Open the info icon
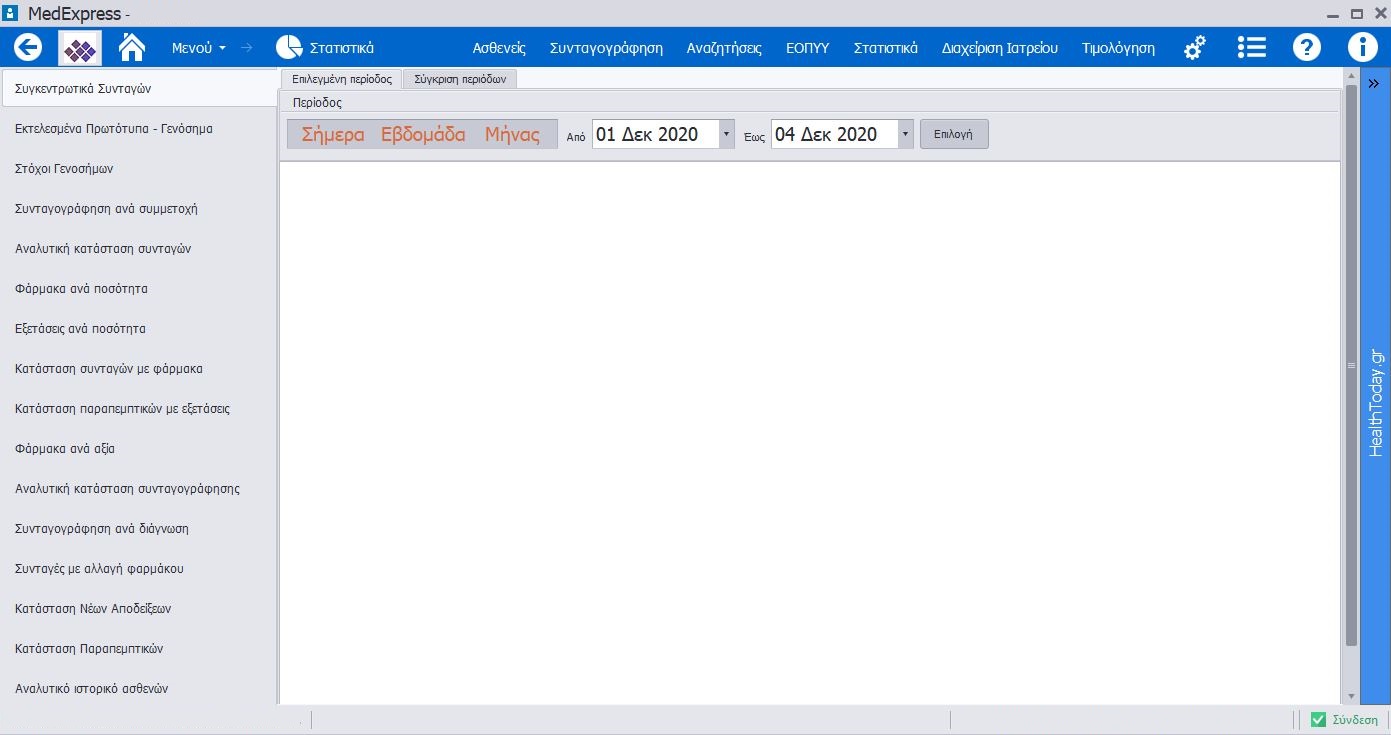This screenshot has height=735, width=1391. pyautogui.click(x=1362, y=47)
